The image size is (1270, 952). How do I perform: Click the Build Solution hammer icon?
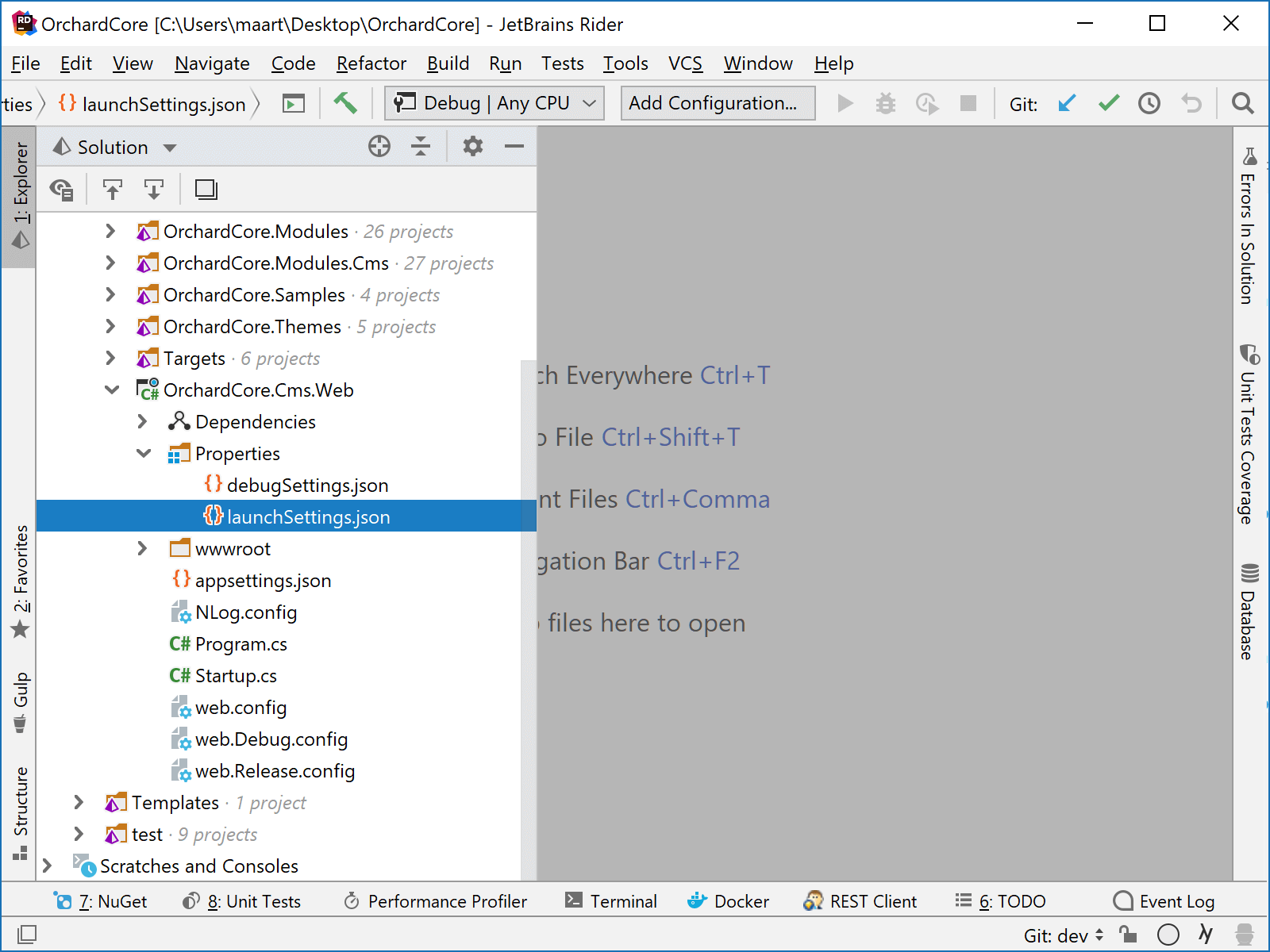pyautogui.click(x=346, y=103)
